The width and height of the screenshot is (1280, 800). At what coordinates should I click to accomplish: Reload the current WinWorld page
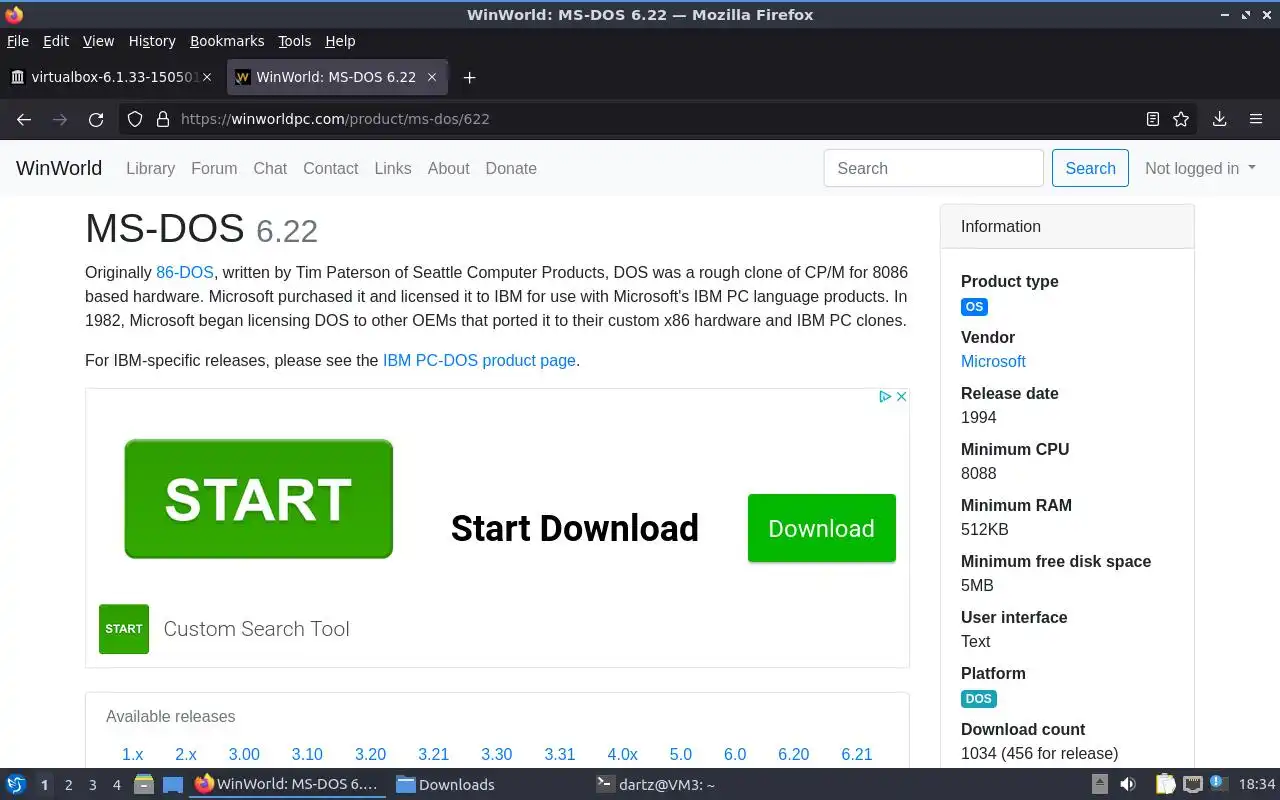point(96,119)
